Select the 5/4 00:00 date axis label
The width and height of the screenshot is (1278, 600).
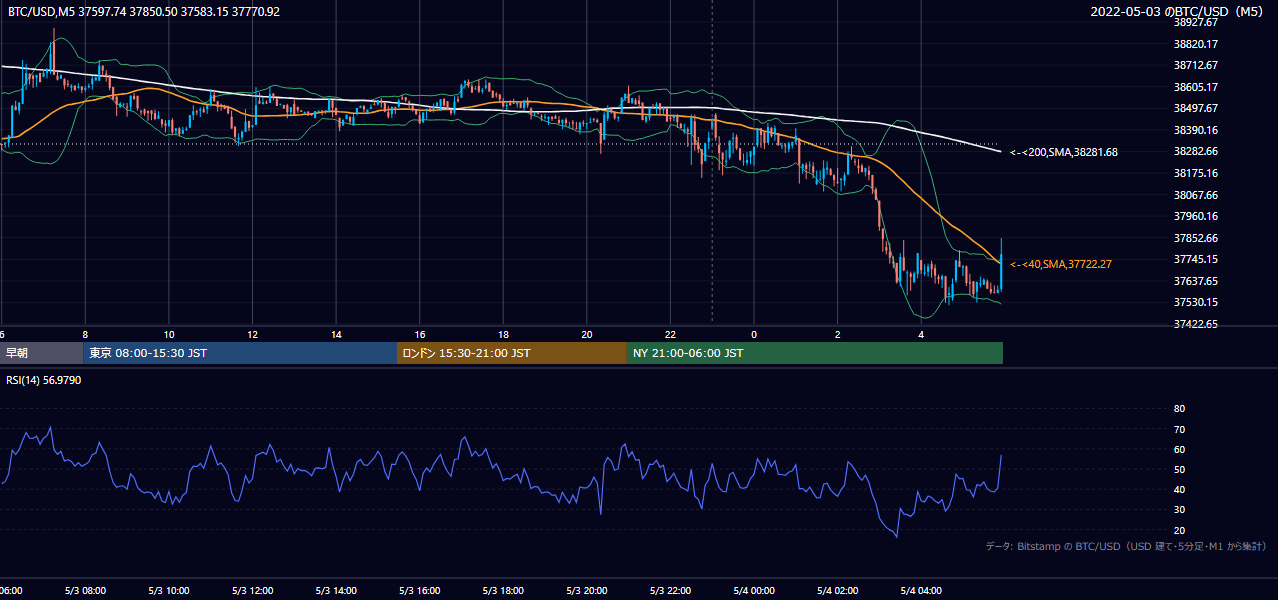pos(754,591)
